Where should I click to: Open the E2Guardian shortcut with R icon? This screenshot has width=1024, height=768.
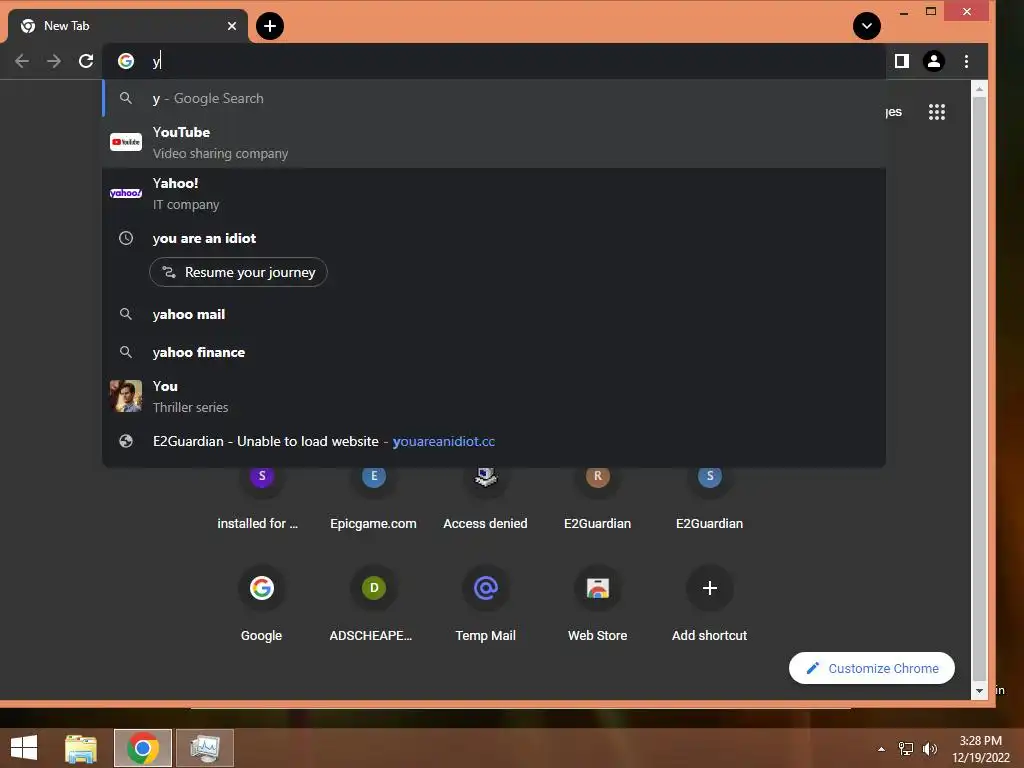click(598, 500)
